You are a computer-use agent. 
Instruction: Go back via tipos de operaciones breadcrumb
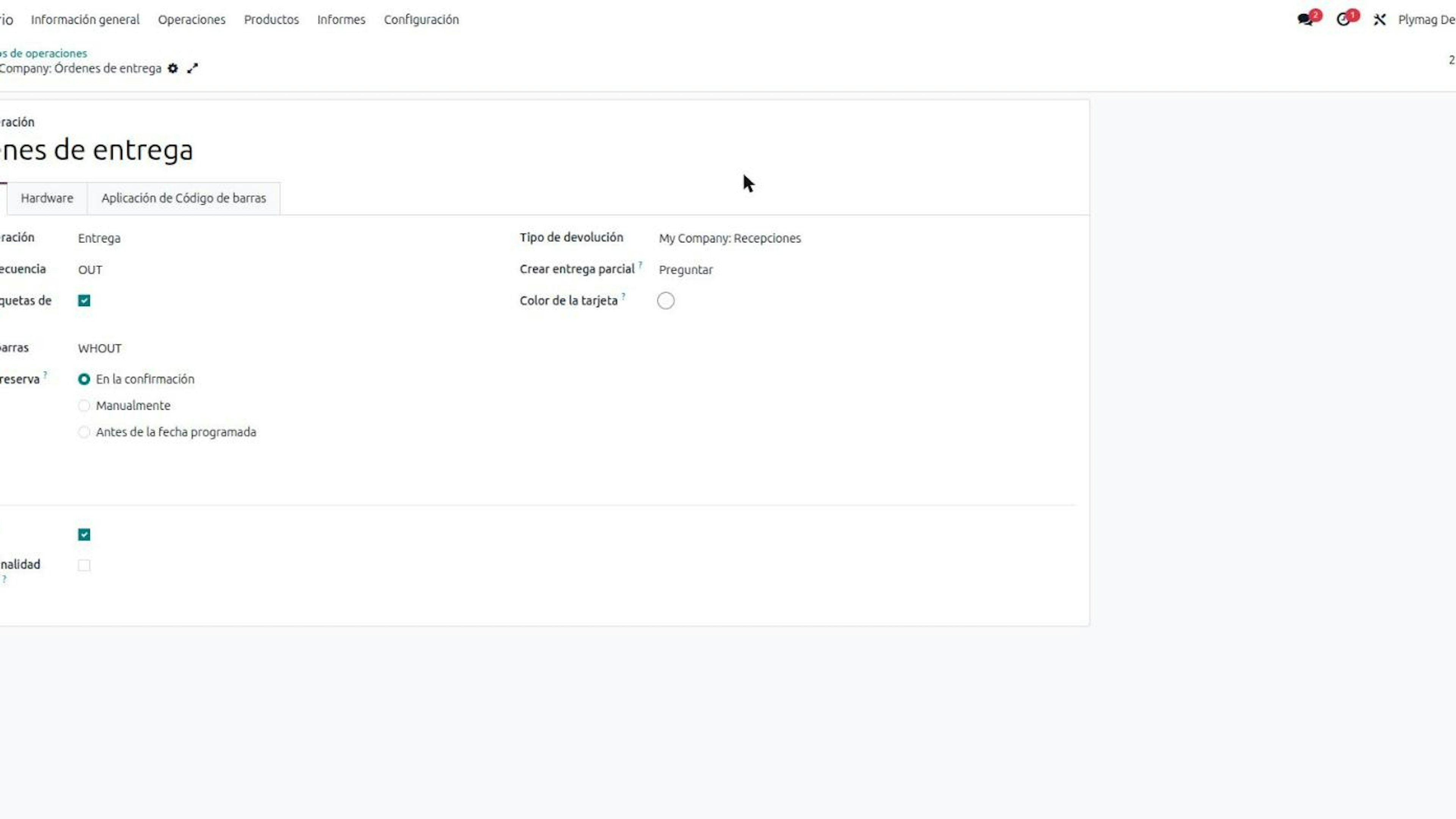pyautogui.click(x=43, y=53)
